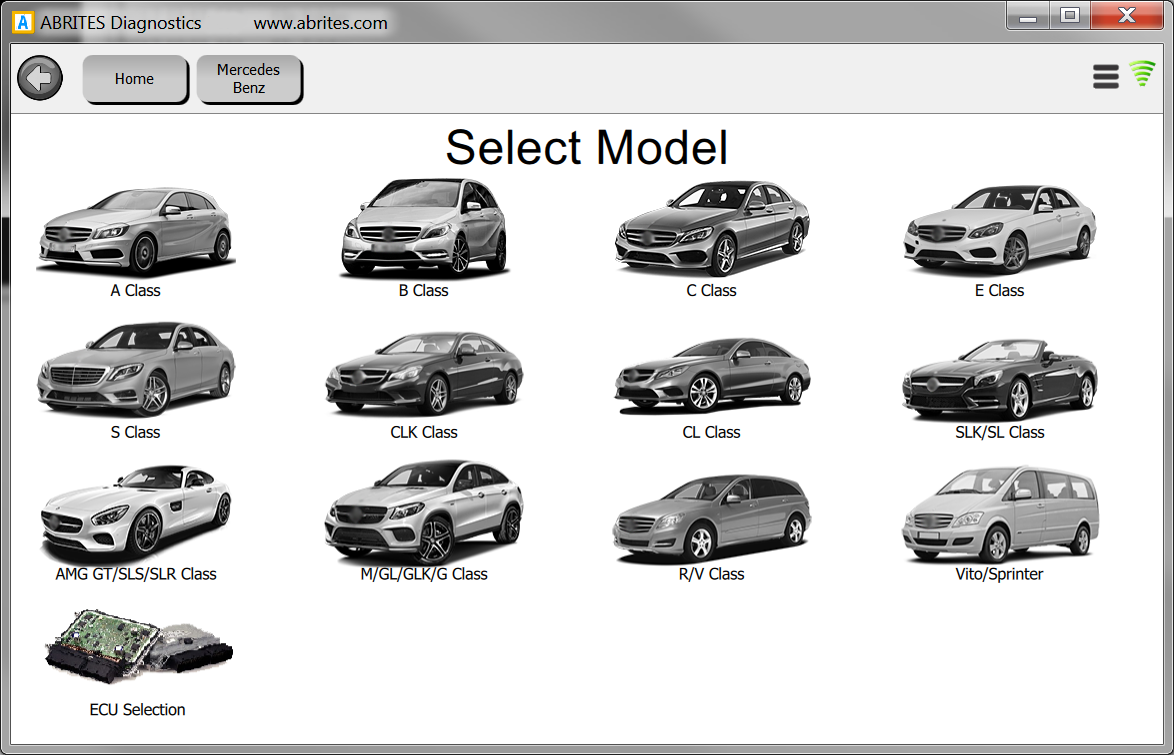Click the 'ECU Selection' label
This screenshot has height=755, width=1174.
(137, 709)
